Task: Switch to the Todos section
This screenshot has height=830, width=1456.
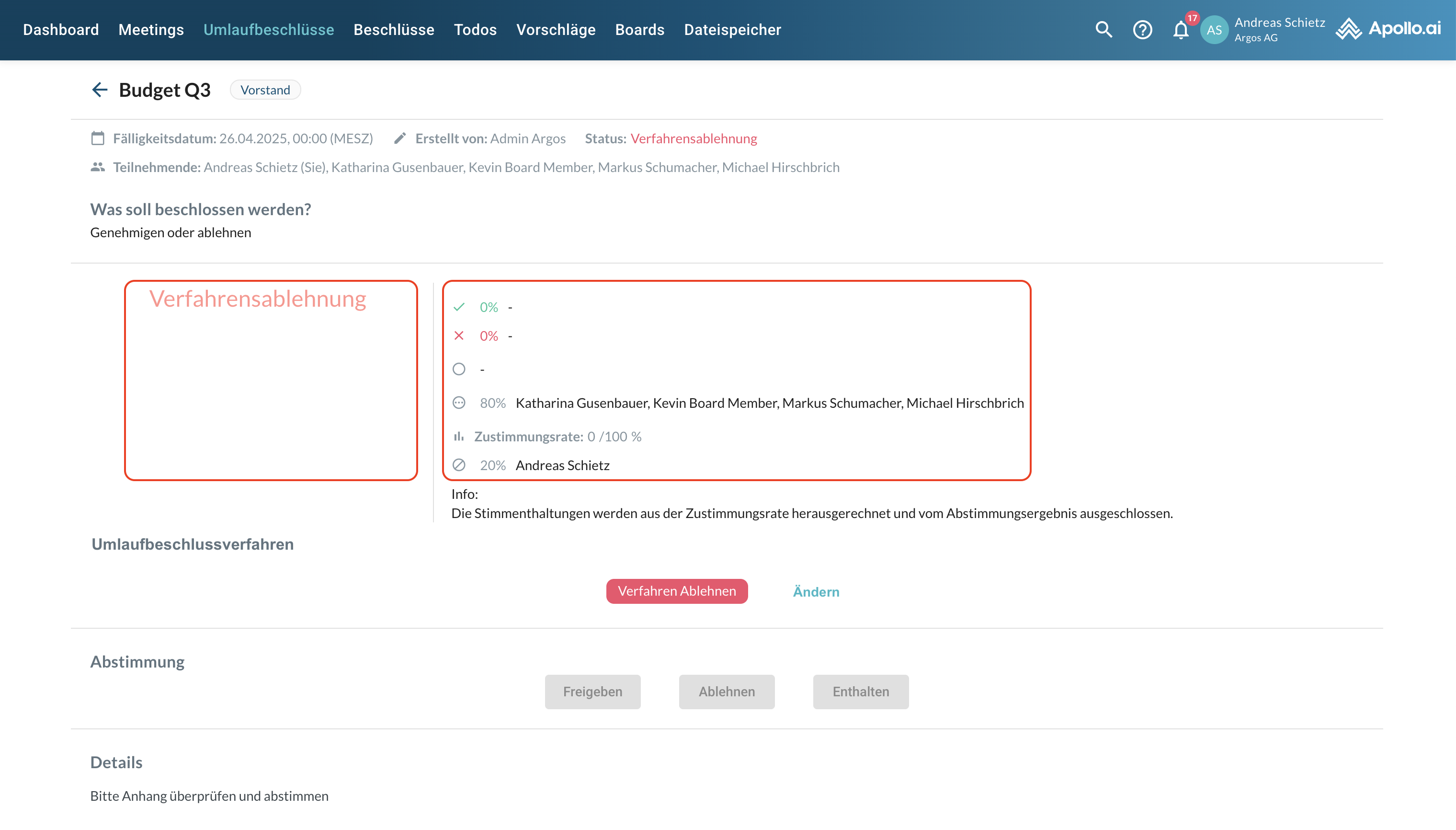Action: click(x=475, y=30)
